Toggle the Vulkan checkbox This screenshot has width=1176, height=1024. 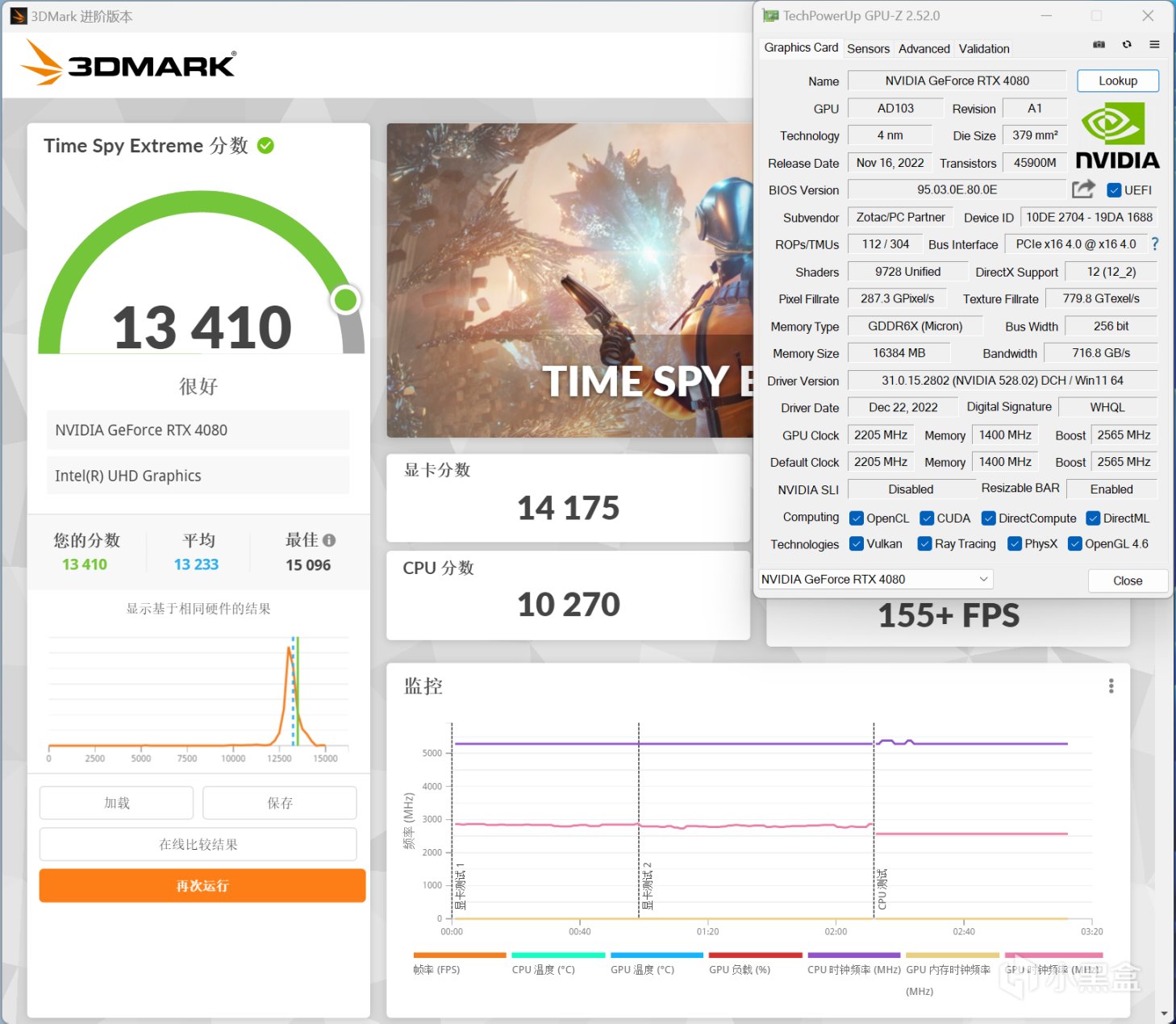click(857, 544)
